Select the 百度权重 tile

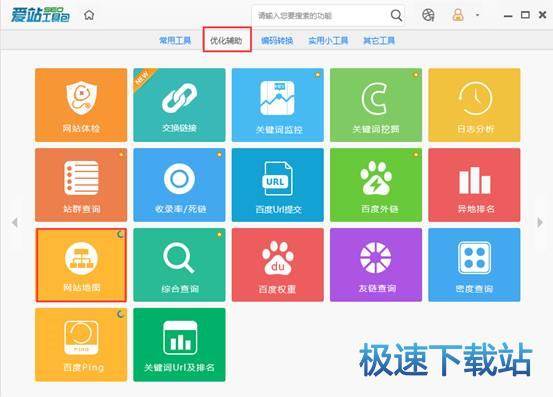pos(278,265)
